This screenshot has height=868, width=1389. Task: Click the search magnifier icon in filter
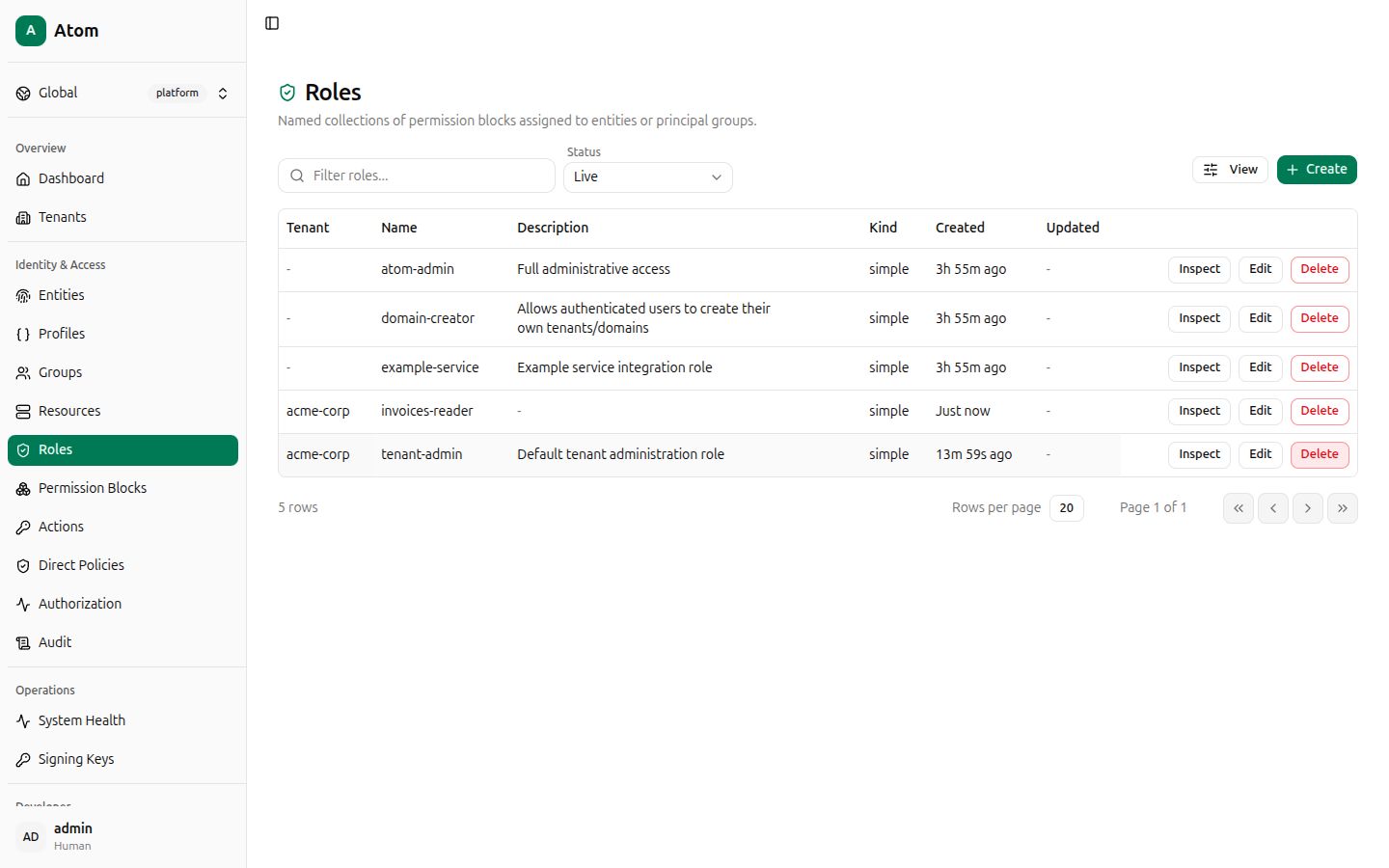(x=297, y=176)
